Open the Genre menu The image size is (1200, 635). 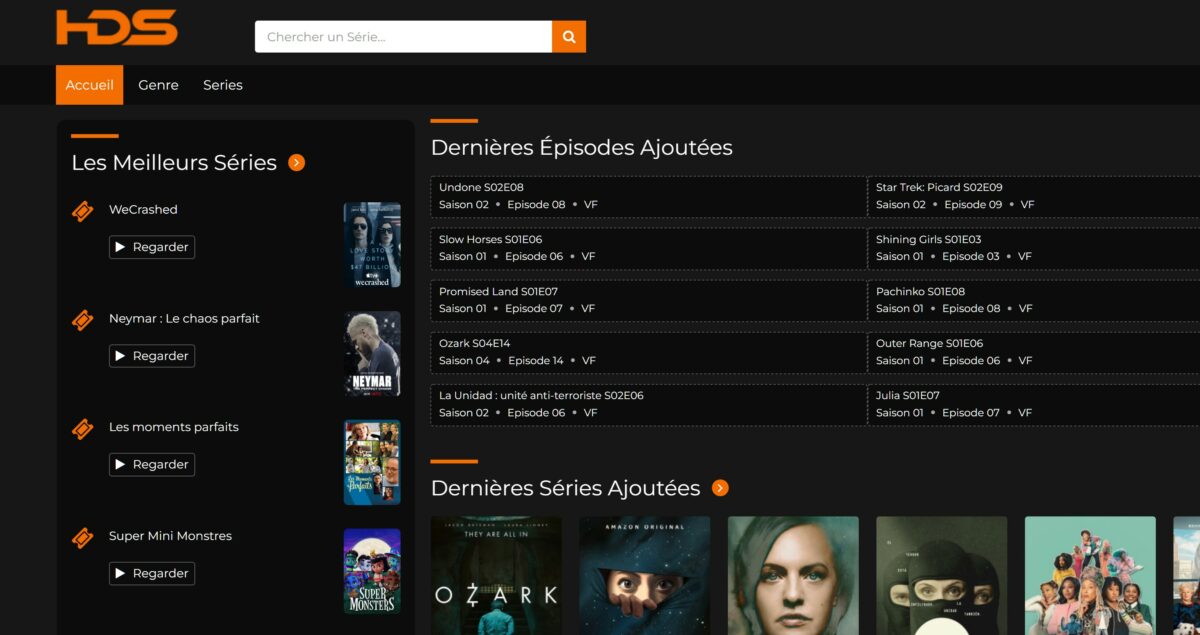(x=158, y=85)
